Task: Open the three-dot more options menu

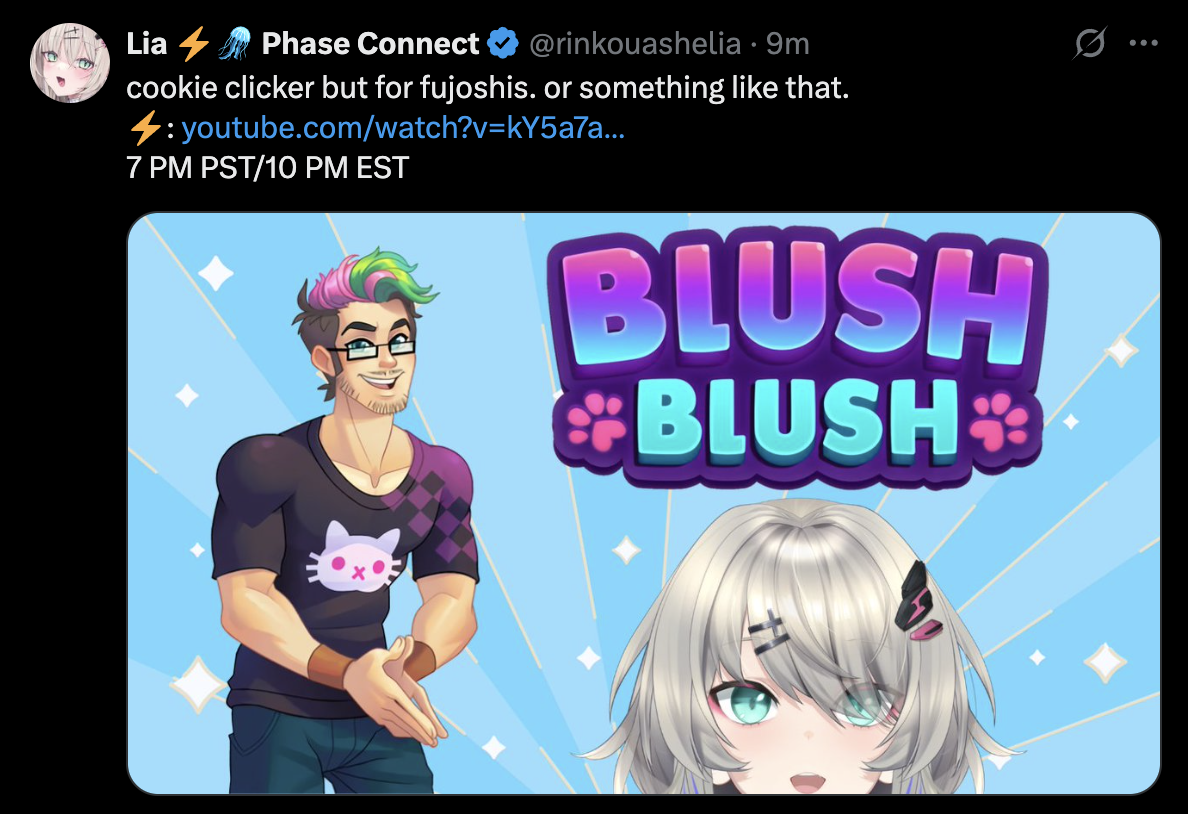Action: [1143, 43]
